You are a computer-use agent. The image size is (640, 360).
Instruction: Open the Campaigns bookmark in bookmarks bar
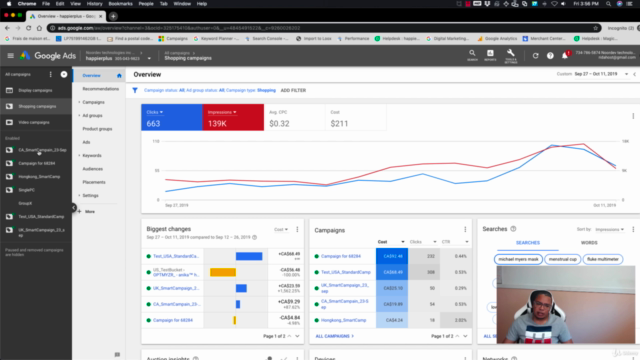(x=173, y=39)
